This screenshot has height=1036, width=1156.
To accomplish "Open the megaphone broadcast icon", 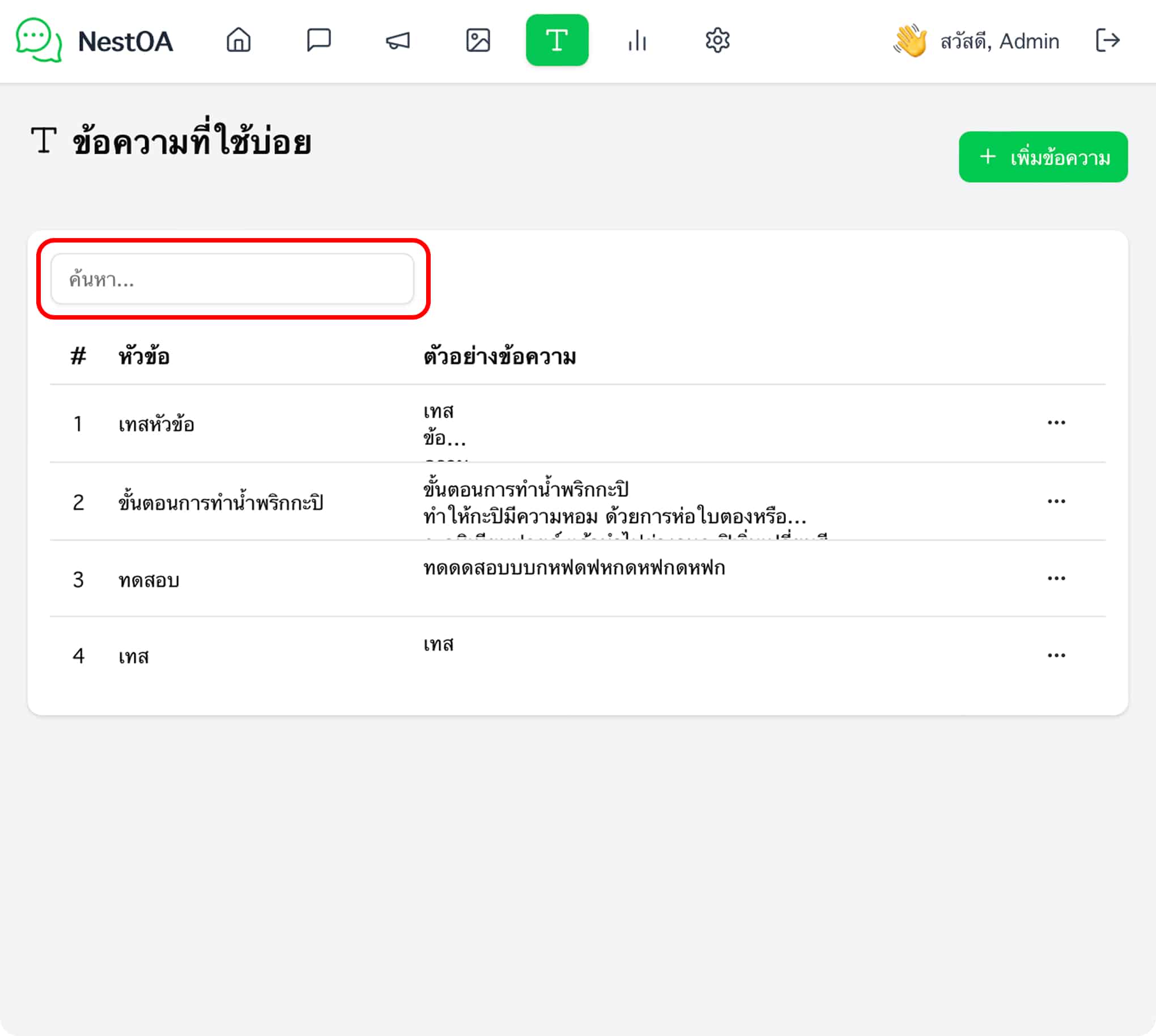I will pos(398,40).
